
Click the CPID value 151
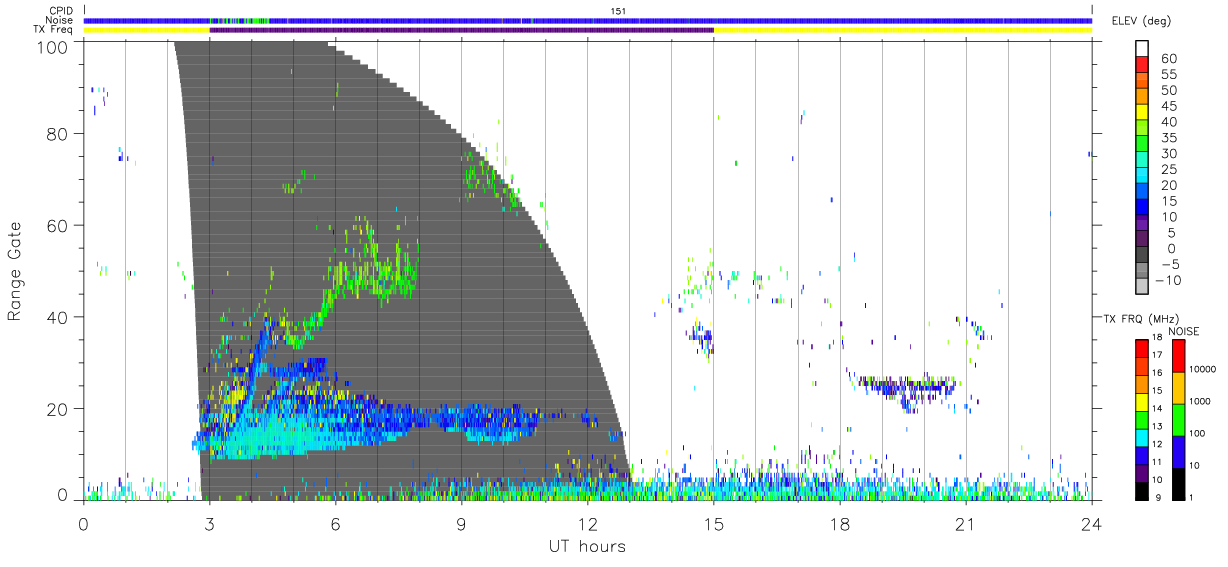pos(617,11)
